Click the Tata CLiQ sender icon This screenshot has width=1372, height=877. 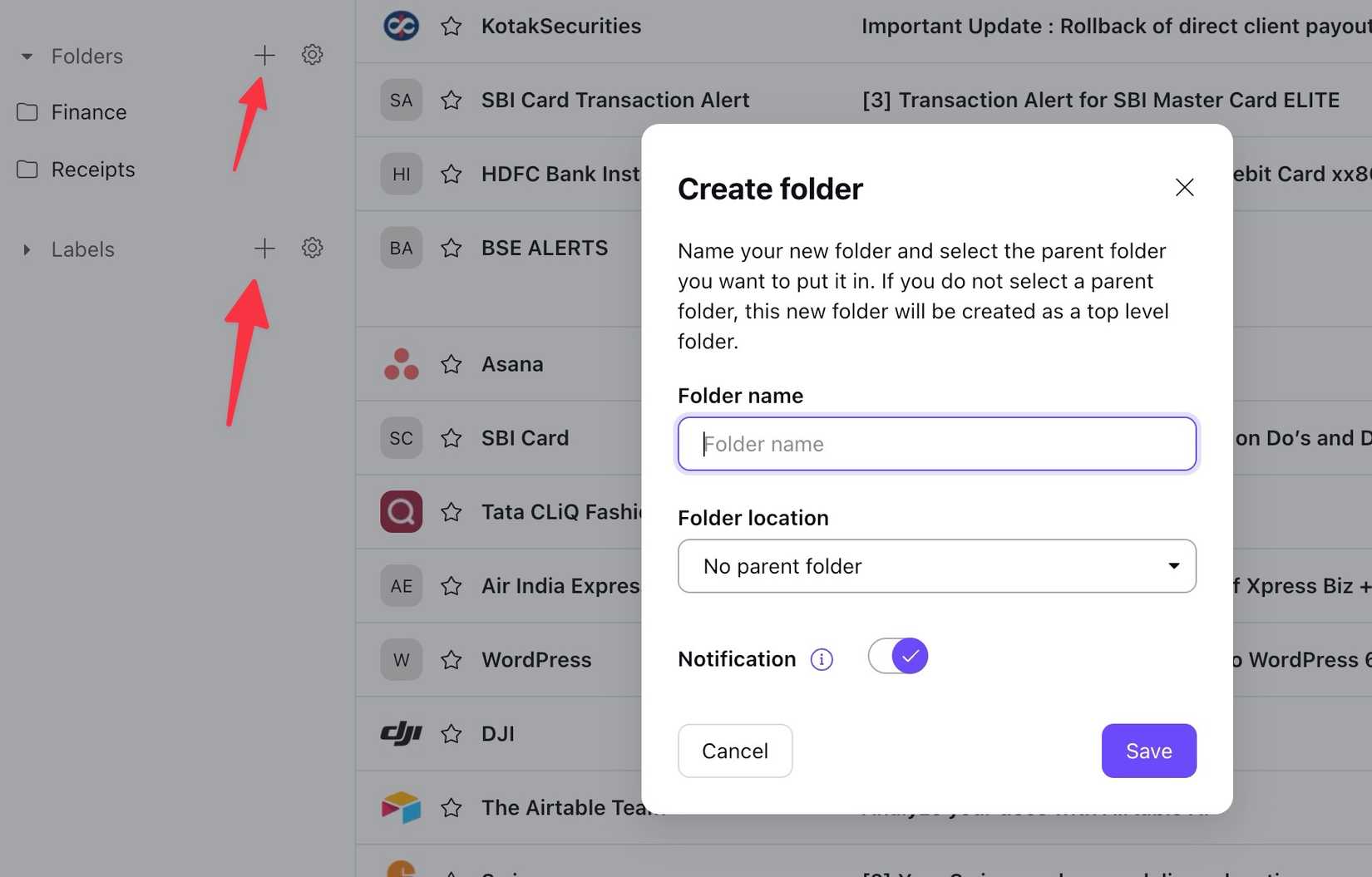point(401,511)
